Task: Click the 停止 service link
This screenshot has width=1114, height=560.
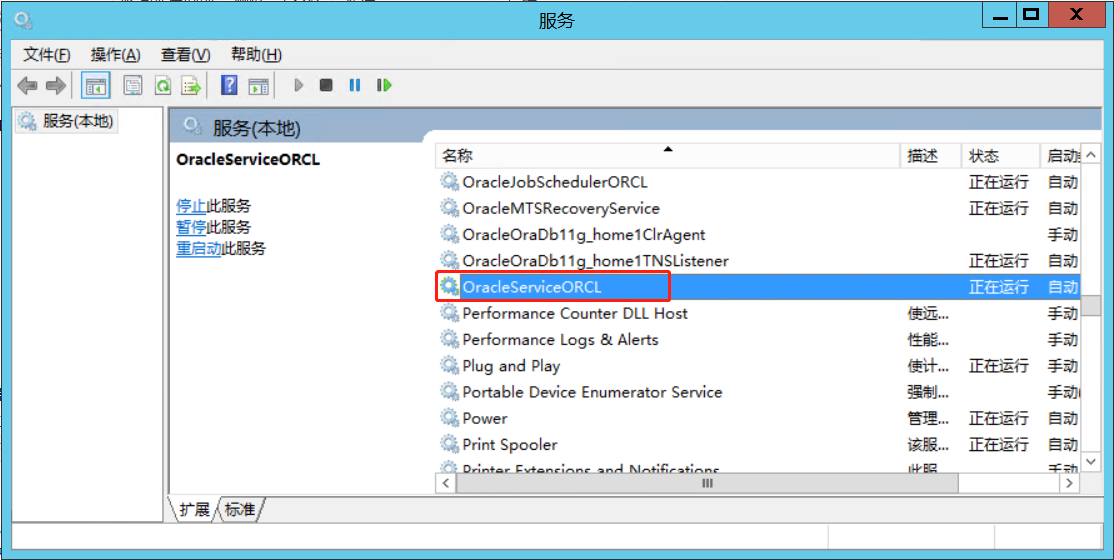Action: [x=191, y=207]
